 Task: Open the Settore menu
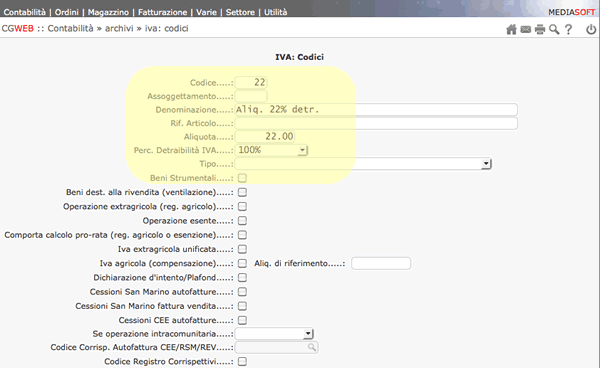pyautogui.click(x=240, y=12)
